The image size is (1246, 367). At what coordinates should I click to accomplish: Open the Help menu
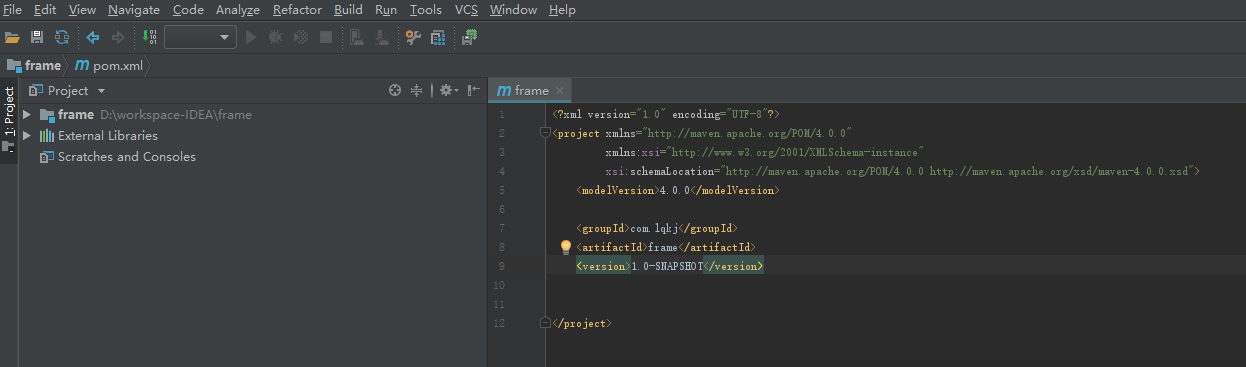tap(562, 10)
